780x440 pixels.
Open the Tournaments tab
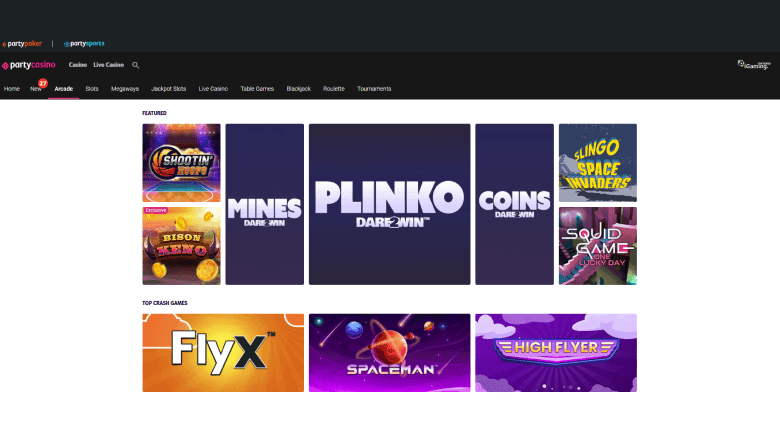click(x=374, y=89)
